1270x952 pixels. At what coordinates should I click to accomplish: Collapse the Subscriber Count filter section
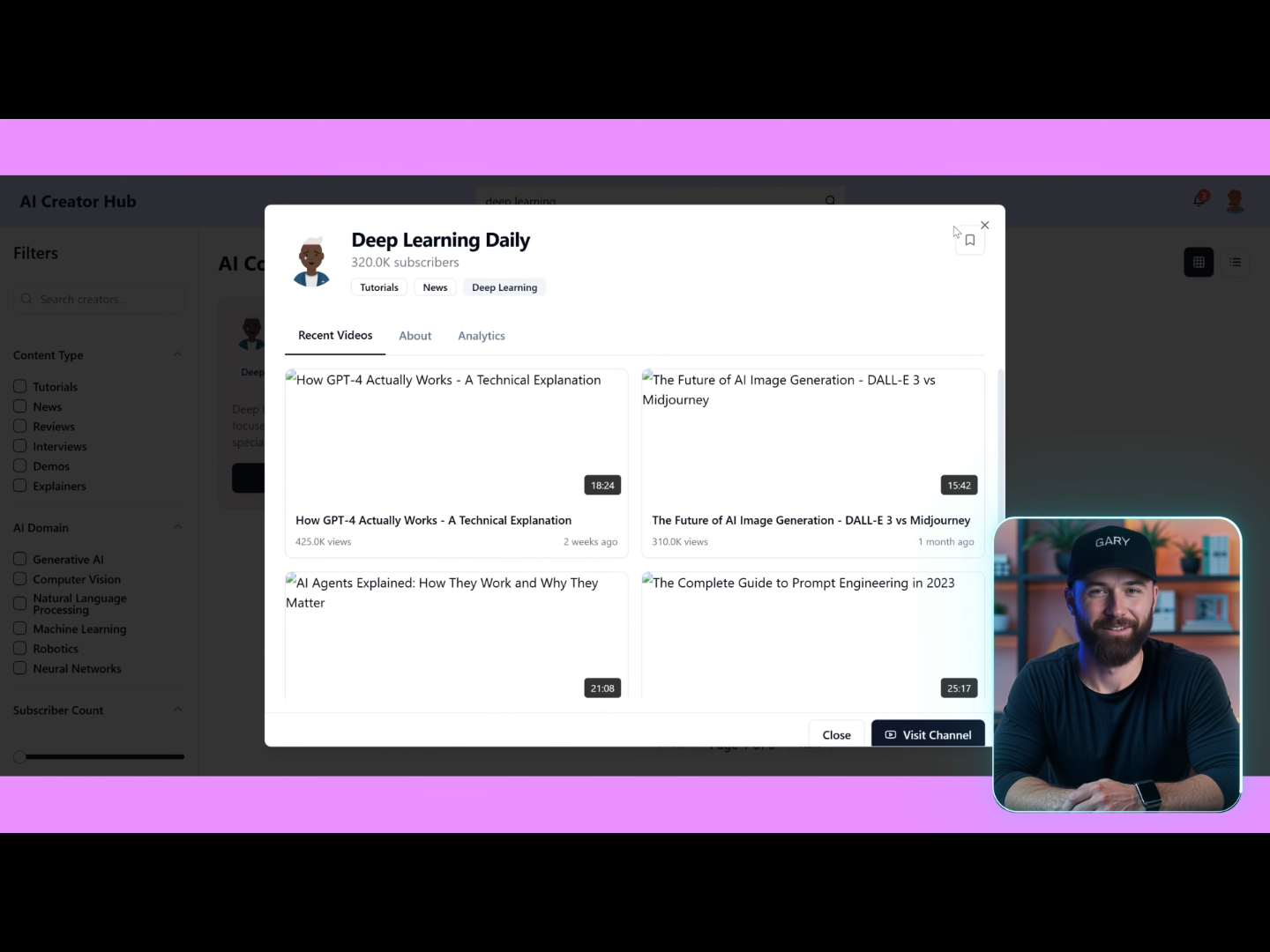click(x=177, y=710)
